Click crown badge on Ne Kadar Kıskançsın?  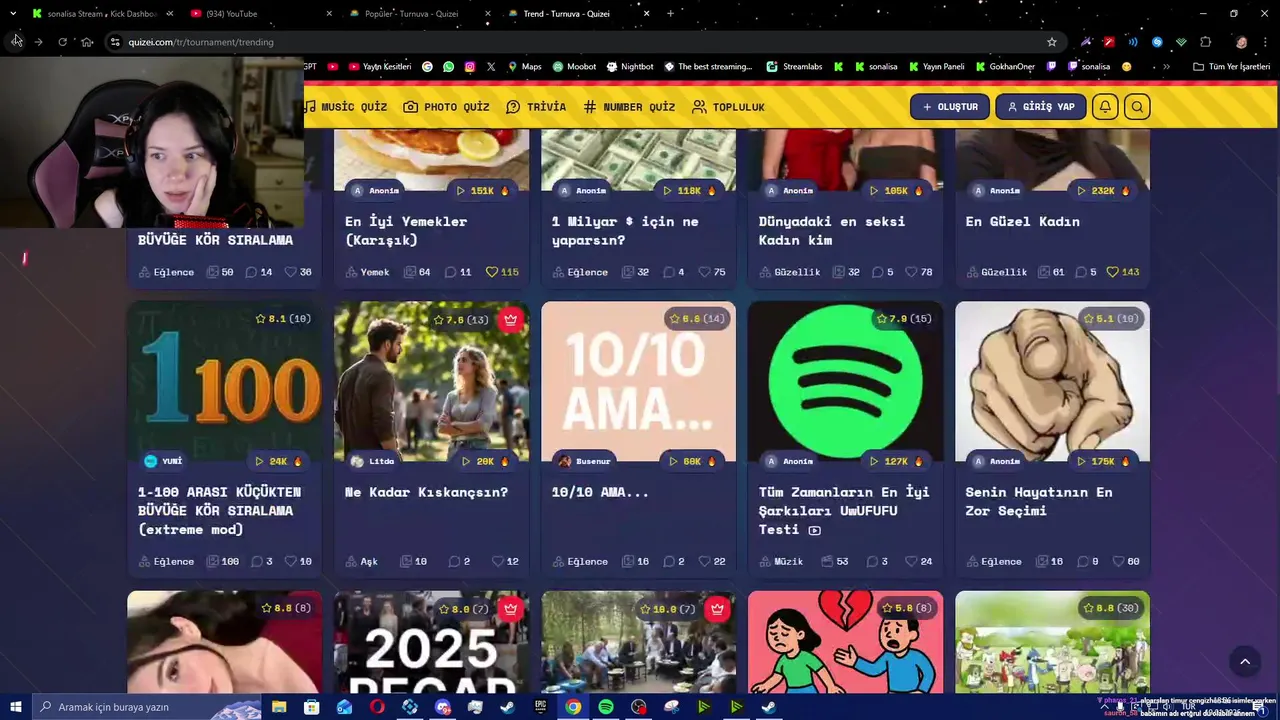pos(511,319)
